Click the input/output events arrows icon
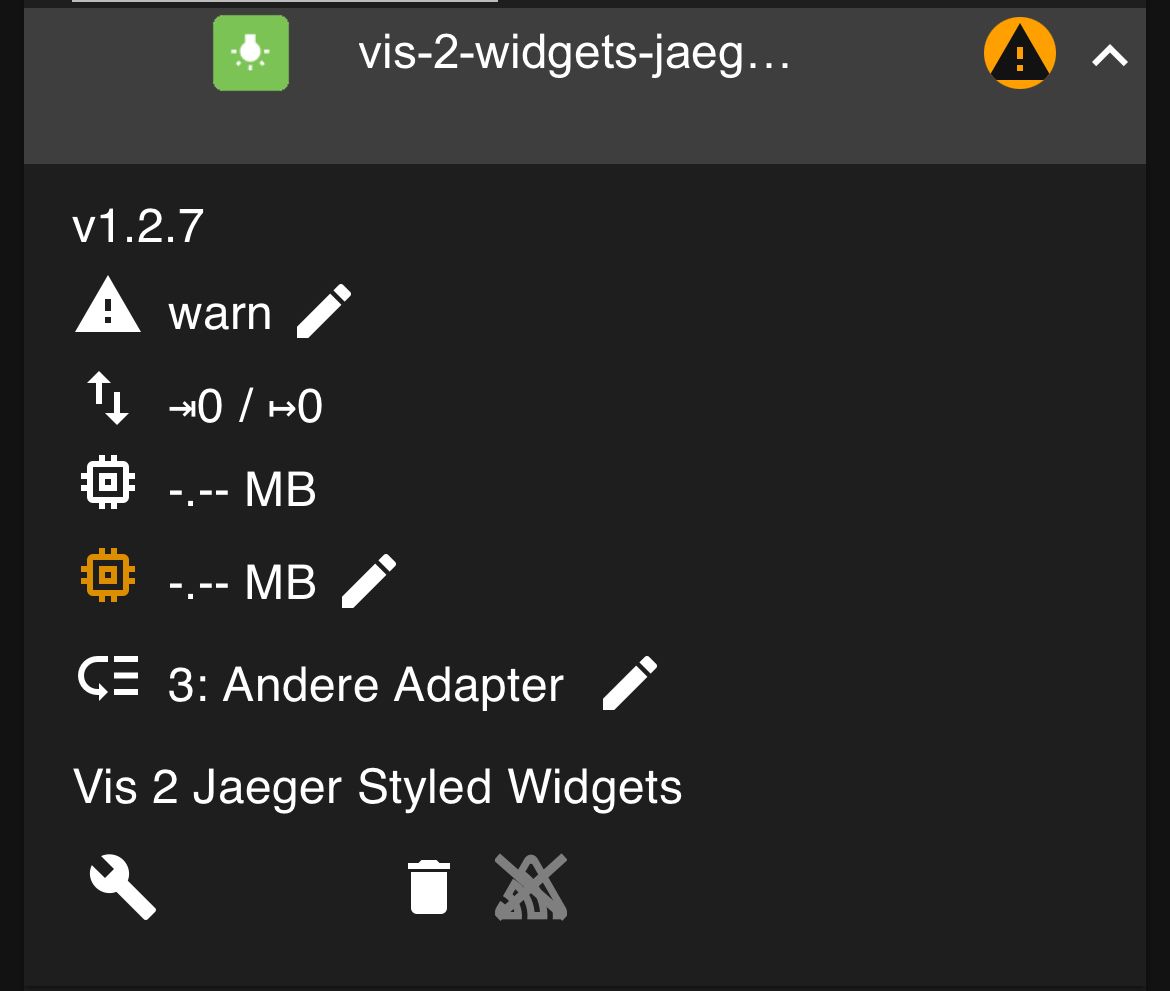The height and width of the screenshot is (991, 1170). tap(108, 398)
